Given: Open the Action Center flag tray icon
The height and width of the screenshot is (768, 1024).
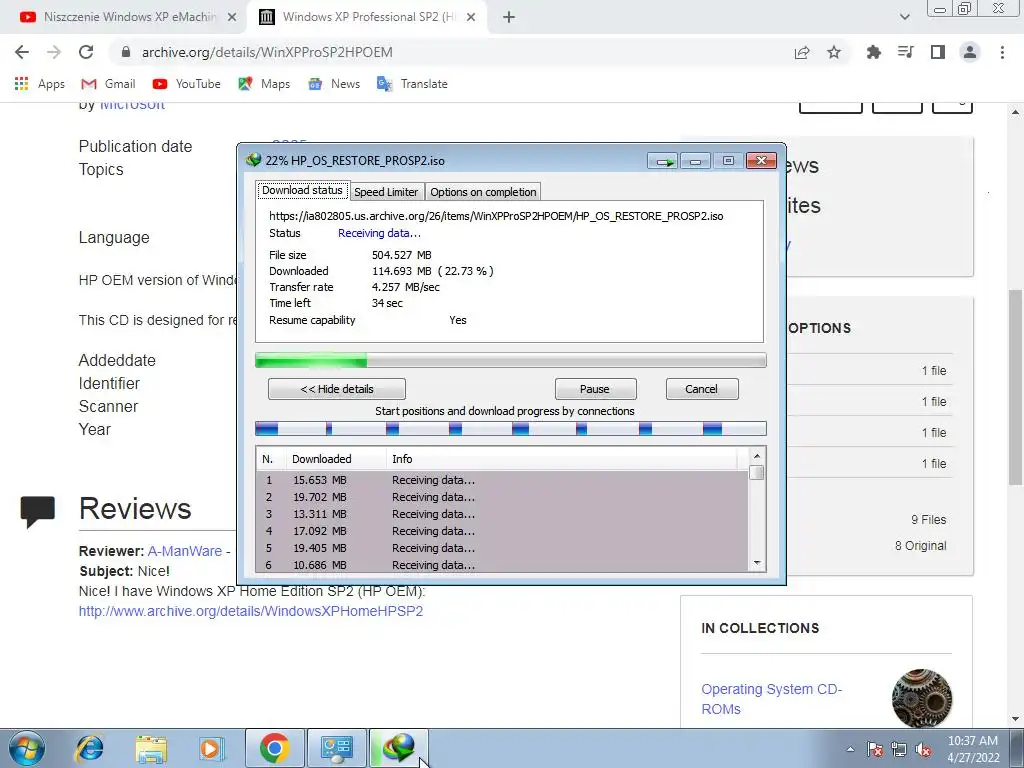Looking at the screenshot, I should (x=875, y=749).
